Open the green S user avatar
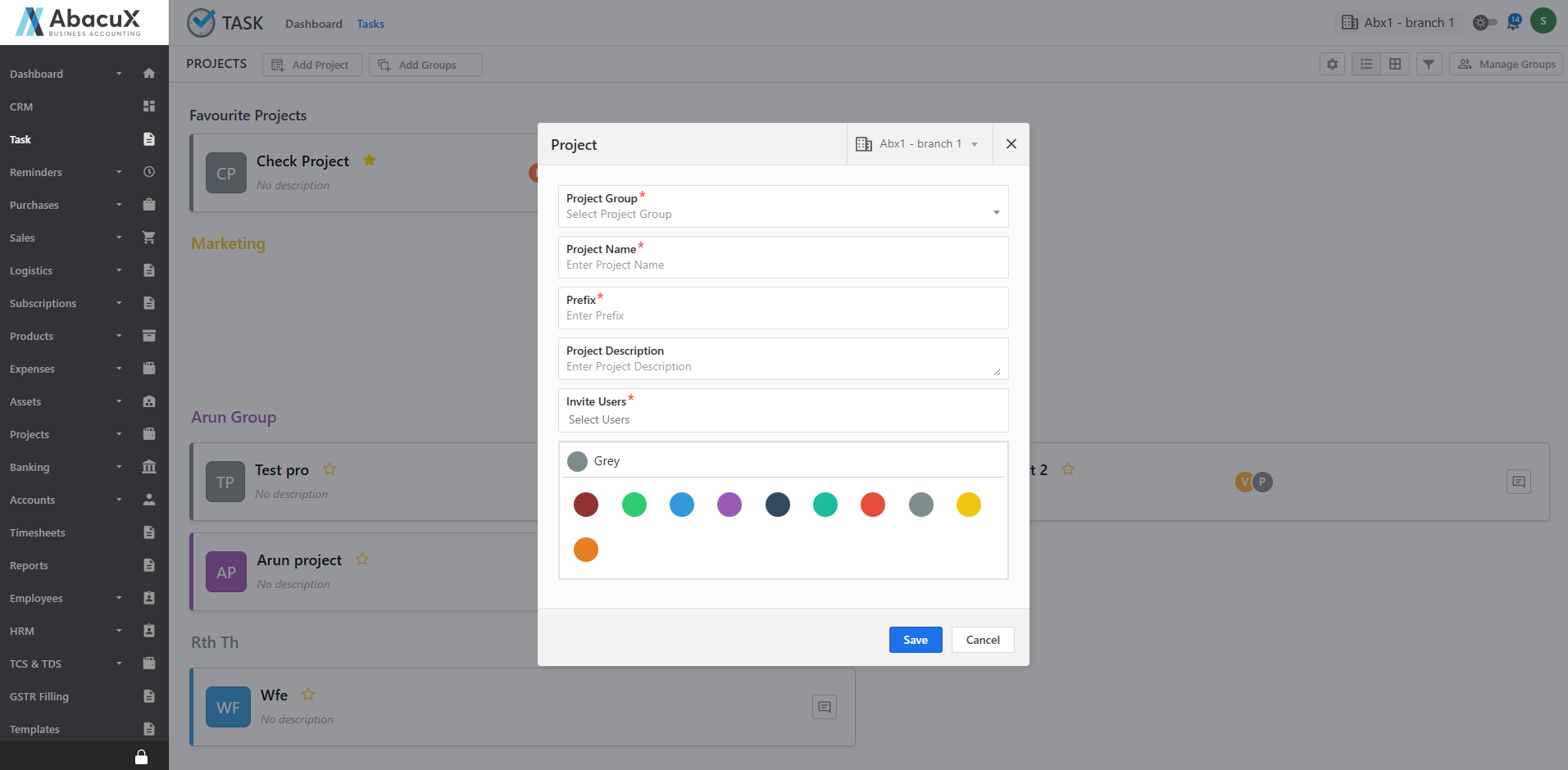The height and width of the screenshot is (770, 1568). (x=1543, y=21)
